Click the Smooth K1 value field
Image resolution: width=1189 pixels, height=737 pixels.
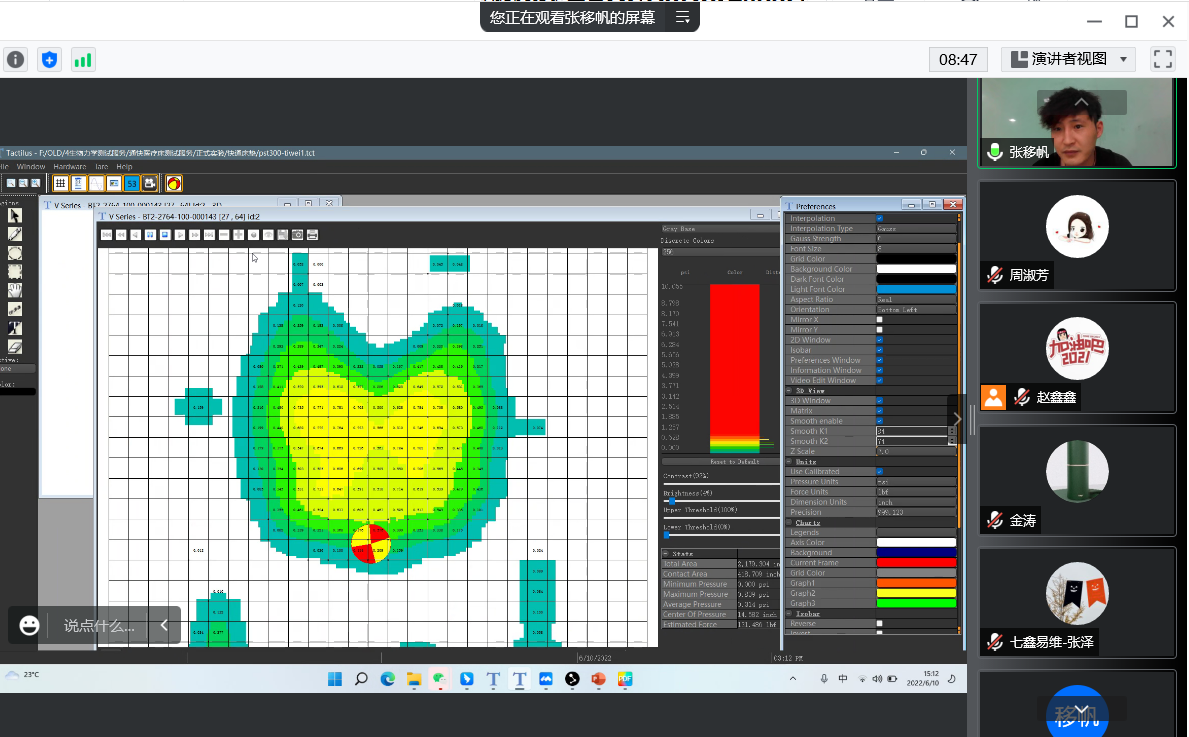point(912,431)
